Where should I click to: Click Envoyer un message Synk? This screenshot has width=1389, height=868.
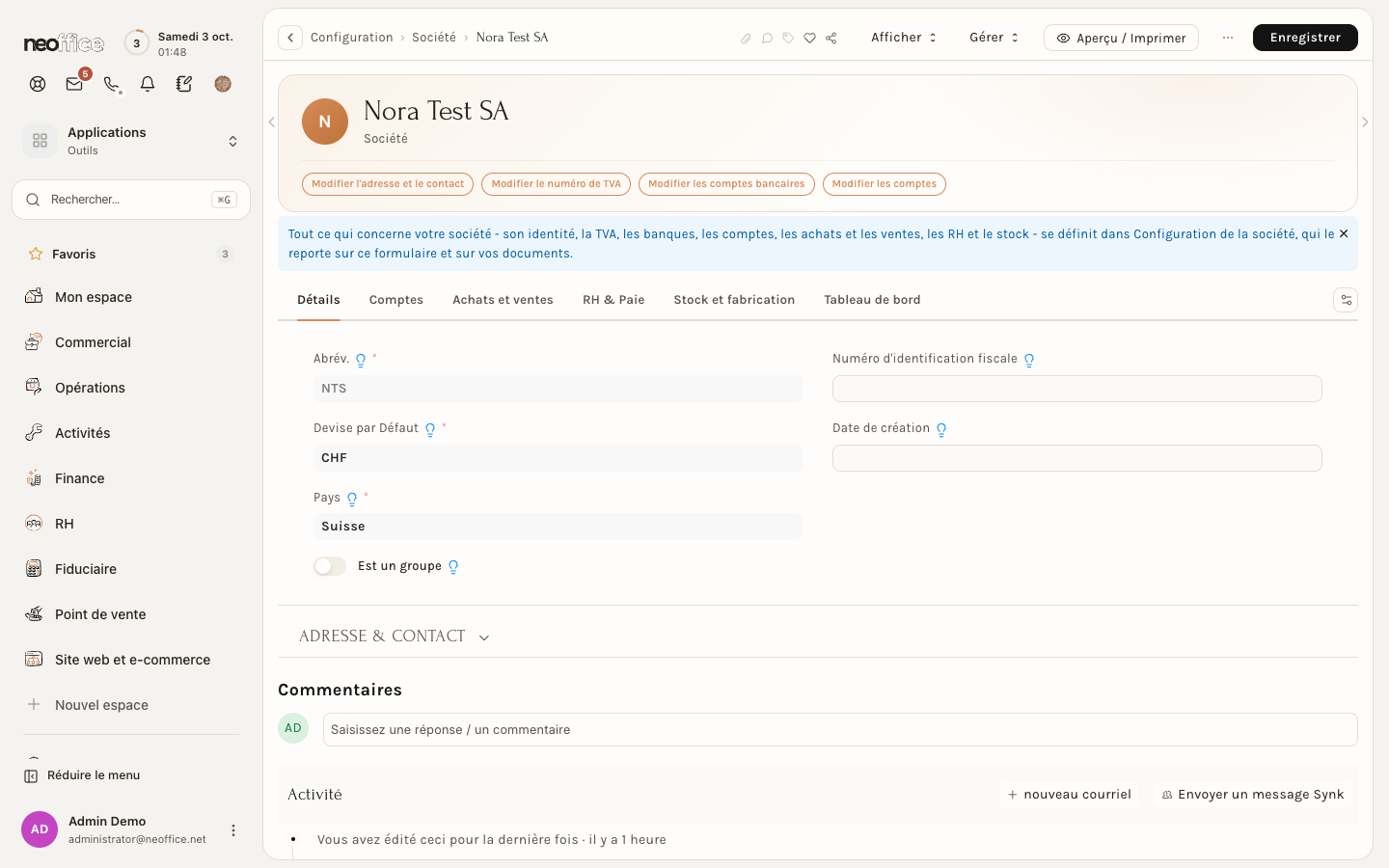coord(1252,795)
